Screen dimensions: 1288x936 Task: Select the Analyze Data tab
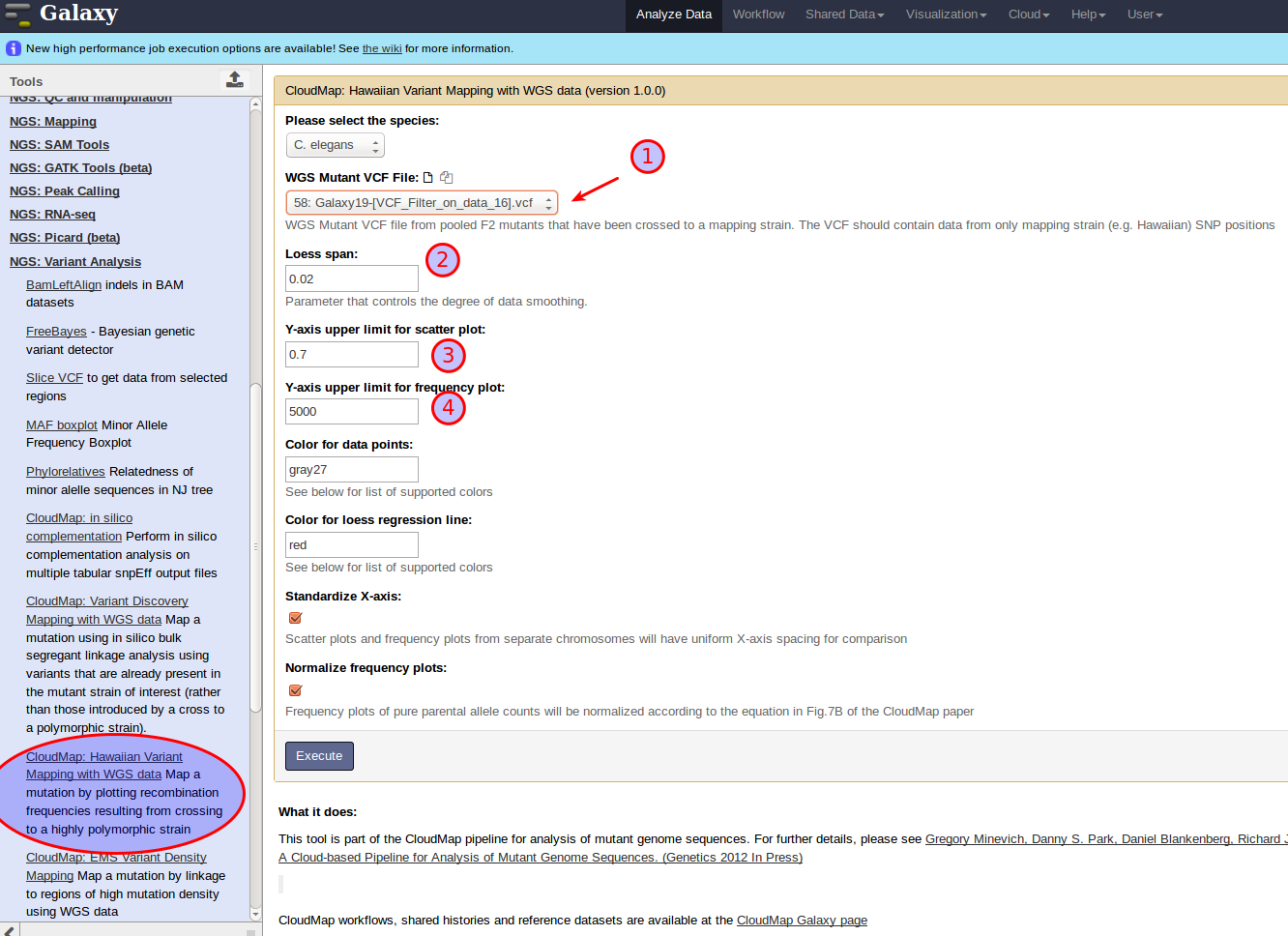click(674, 15)
